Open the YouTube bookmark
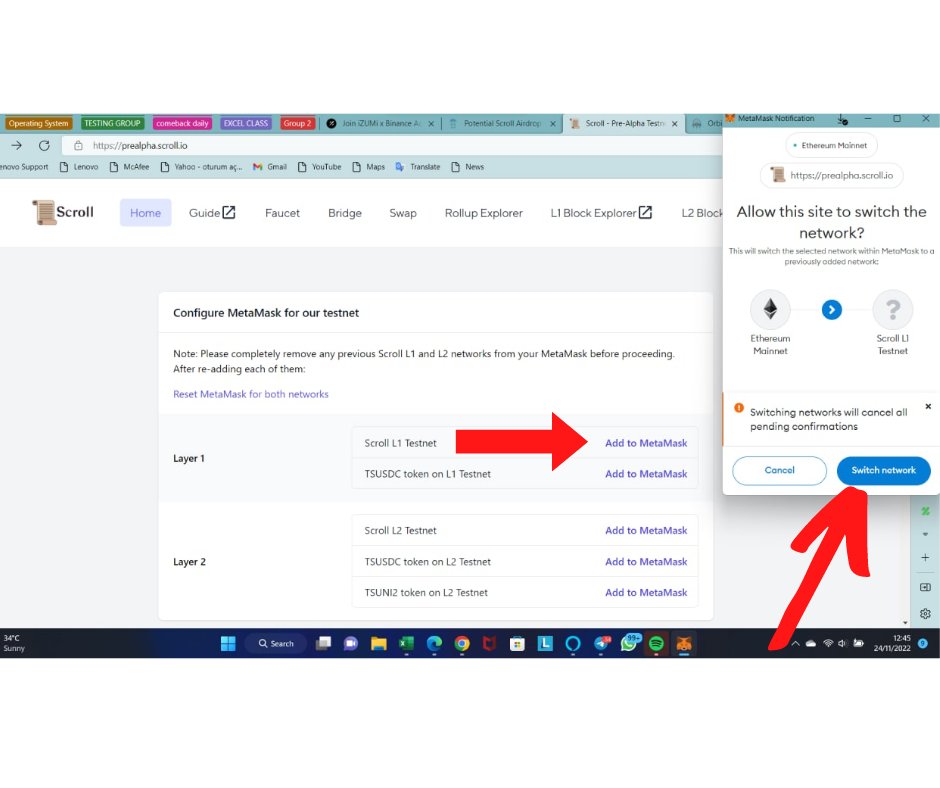The height and width of the screenshot is (788, 940). click(x=320, y=167)
